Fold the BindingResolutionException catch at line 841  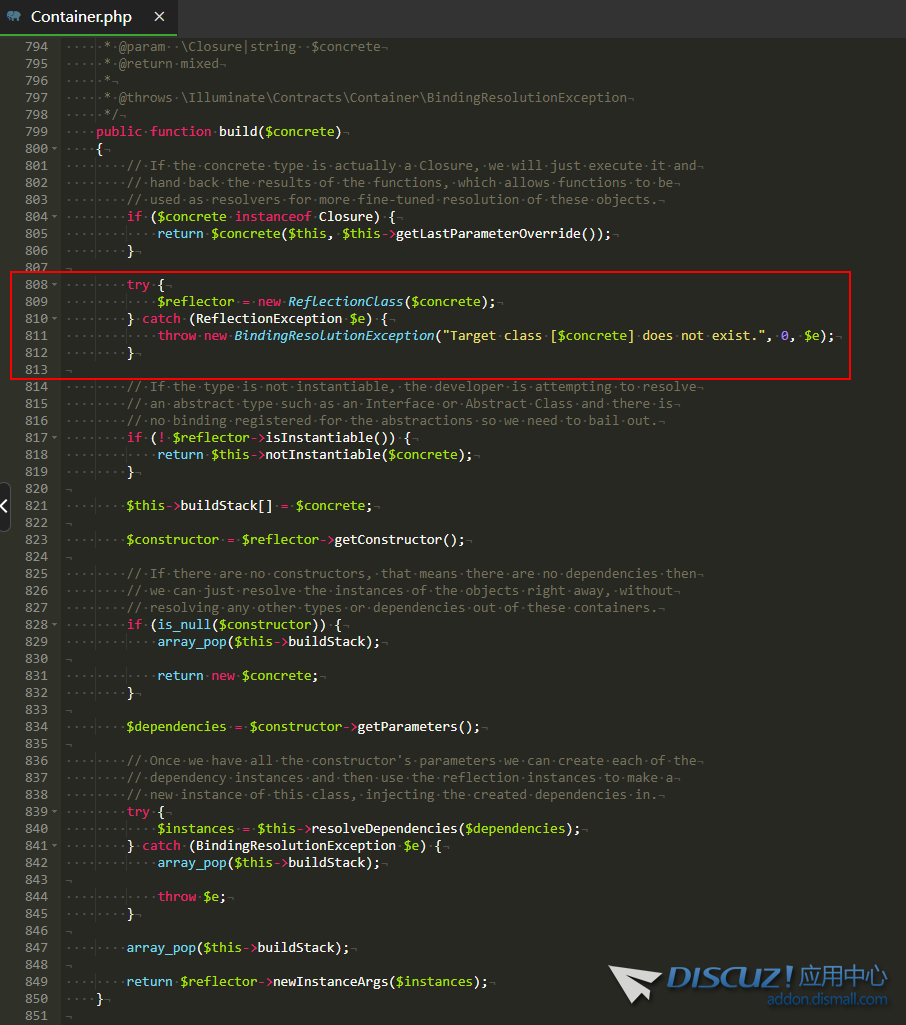coord(54,846)
